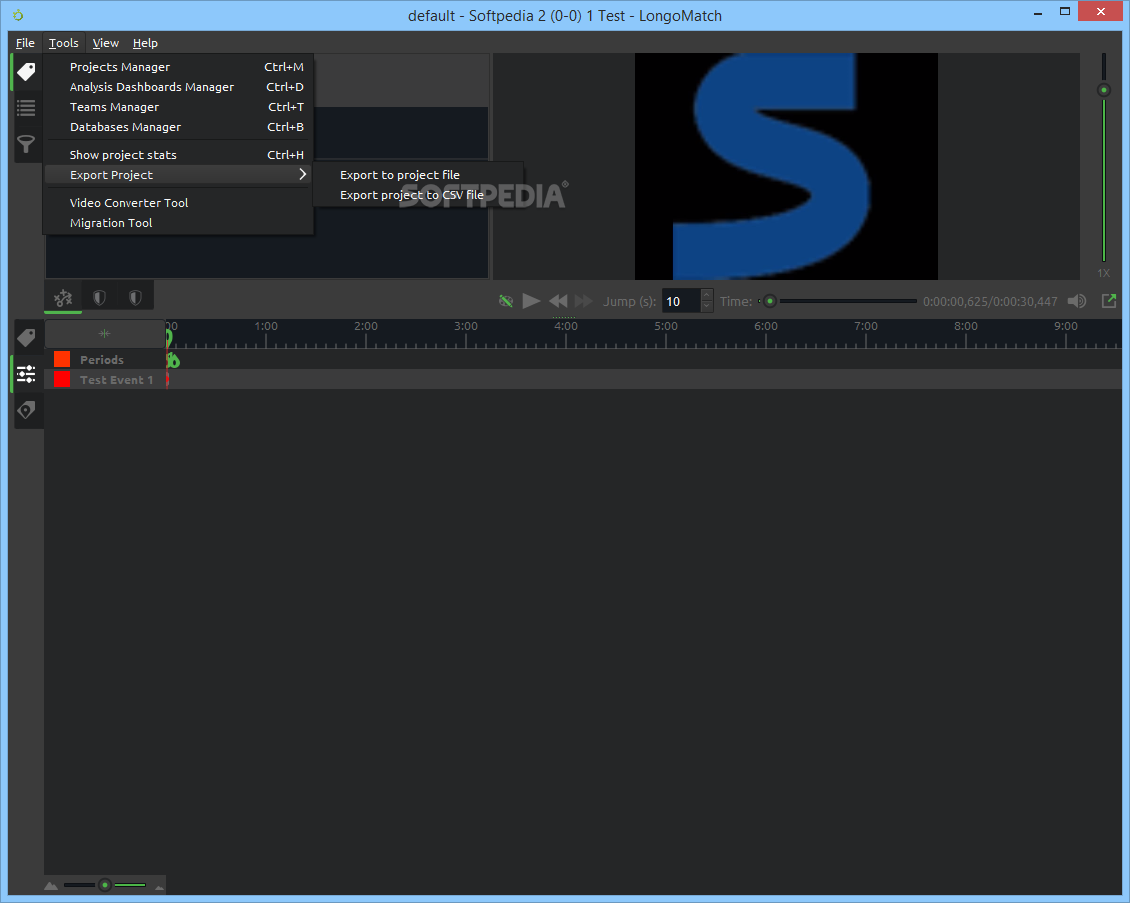Open the Help menu

tap(145, 43)
